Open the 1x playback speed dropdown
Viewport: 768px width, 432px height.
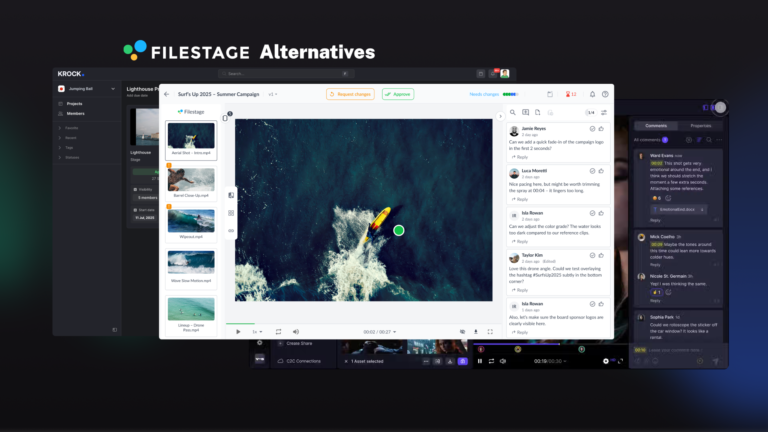257,332
